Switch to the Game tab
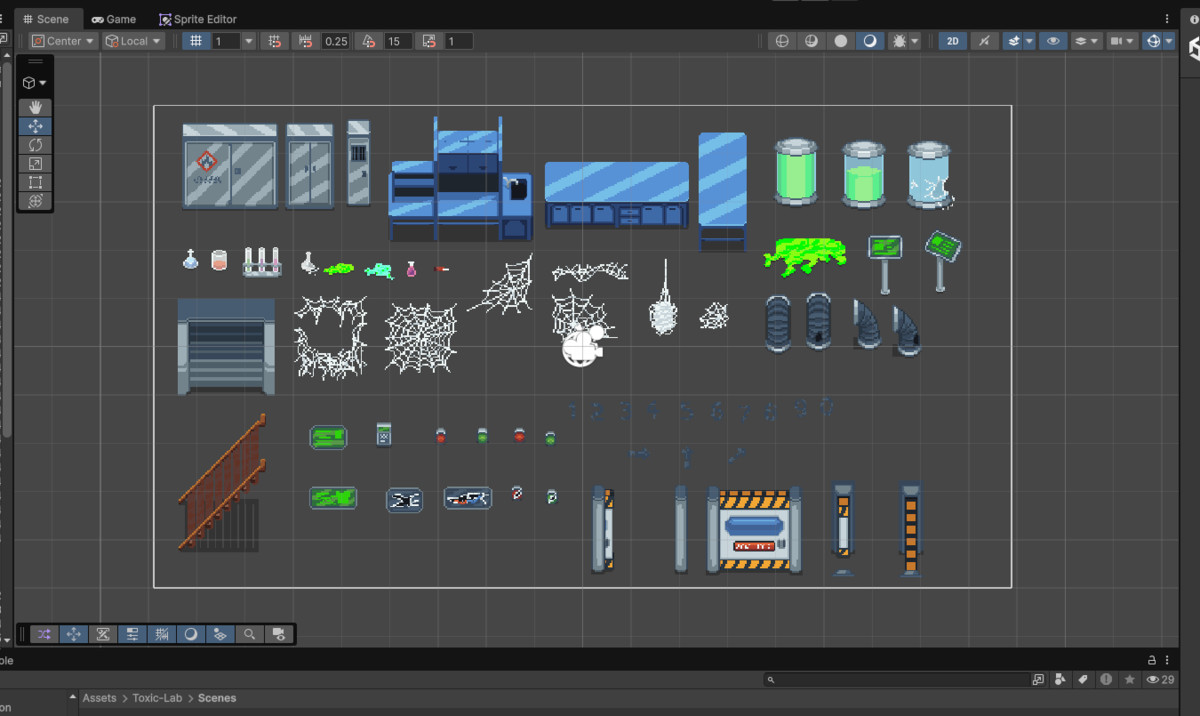This screenshot has width=1200, height=716. pos(114,19)
